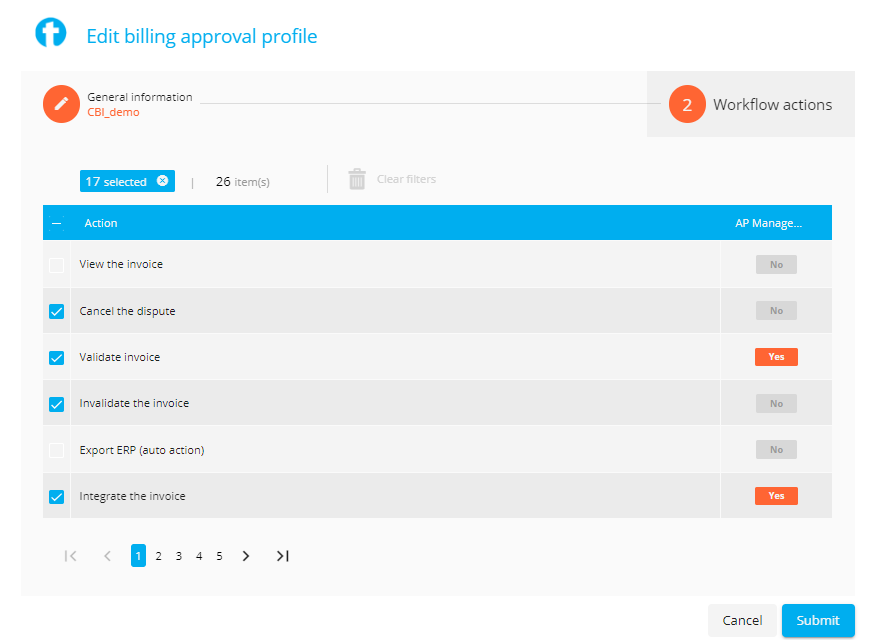
Task: Check the Export ERP (auto action) checkbox
Action: coord(57,450)
